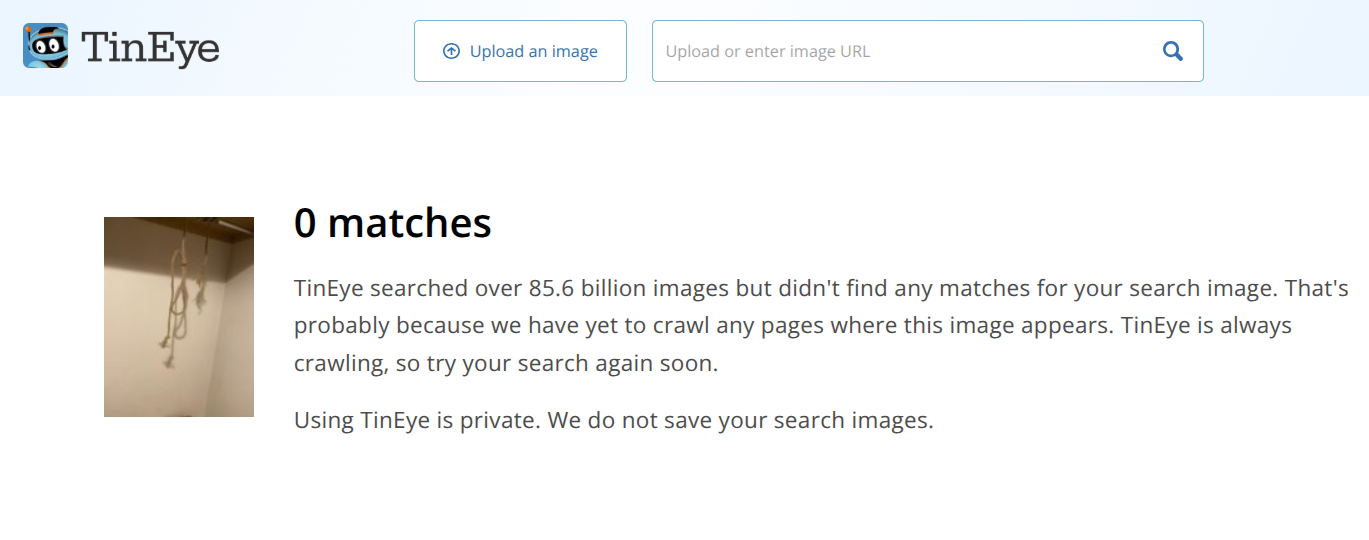
Task: Select the Upload an image button label
Action: [534, 51]
